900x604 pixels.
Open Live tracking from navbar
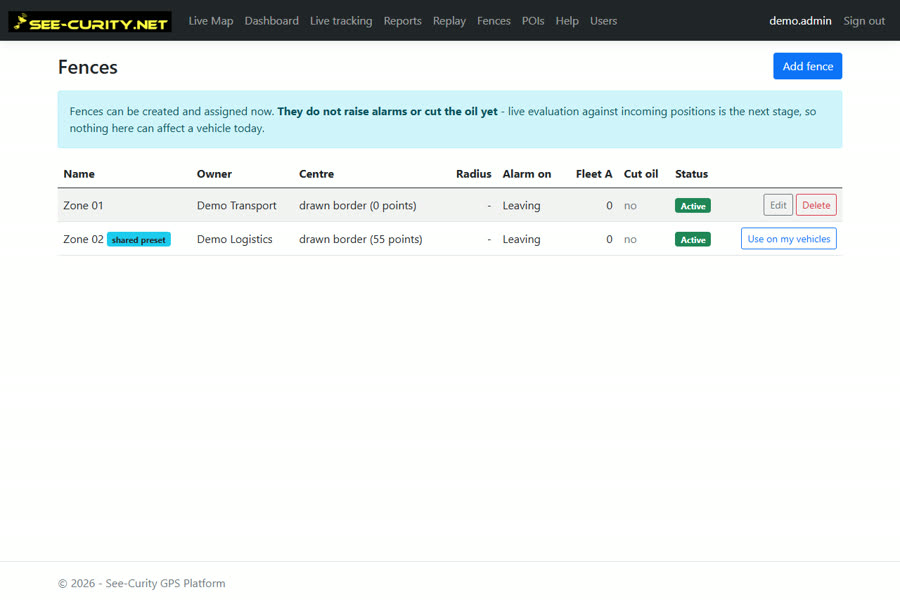point(341,21)
